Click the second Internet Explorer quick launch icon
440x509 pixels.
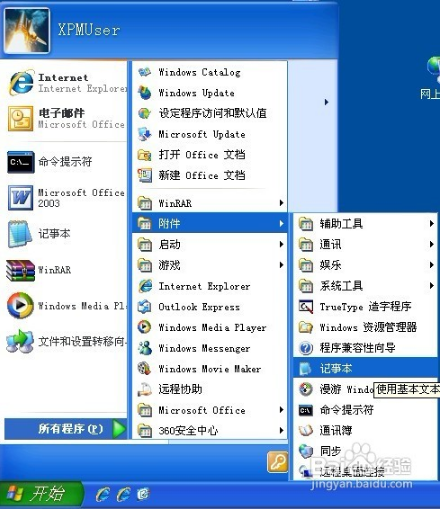123,494
